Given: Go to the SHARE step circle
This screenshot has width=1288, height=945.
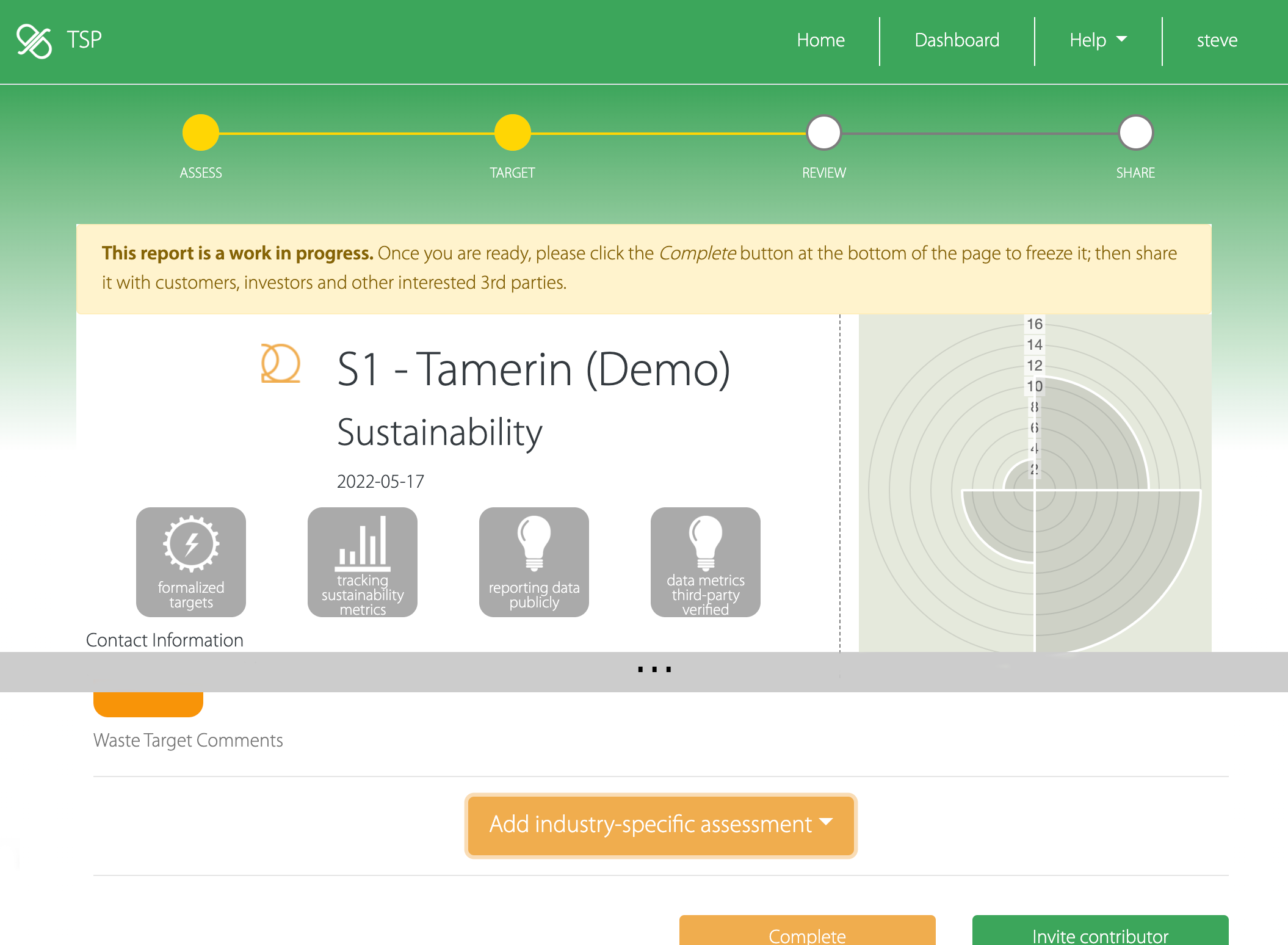Looking at the screenshot, I should [1135, 132].
